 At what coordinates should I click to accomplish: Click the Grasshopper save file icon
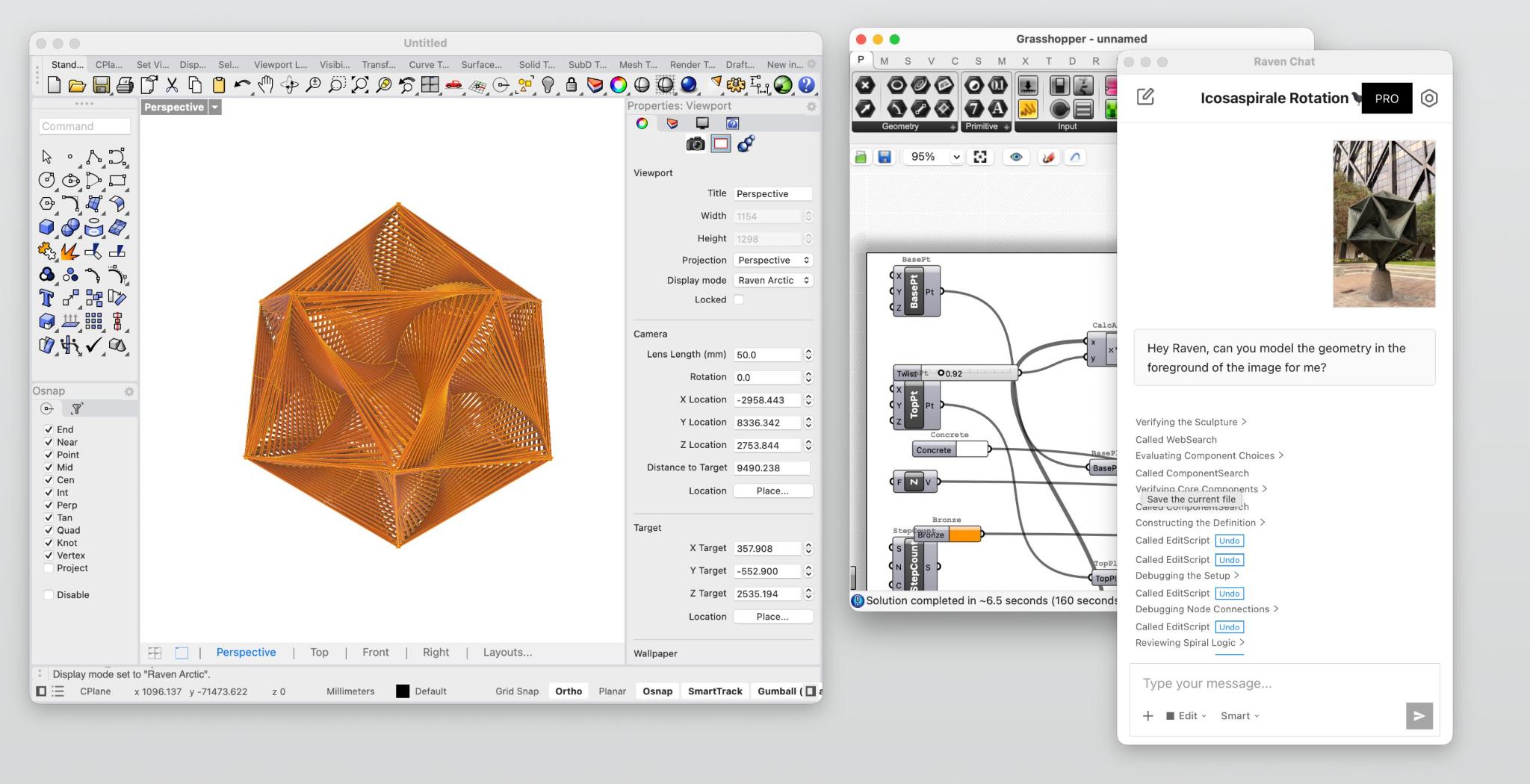[x=885, y=157]
